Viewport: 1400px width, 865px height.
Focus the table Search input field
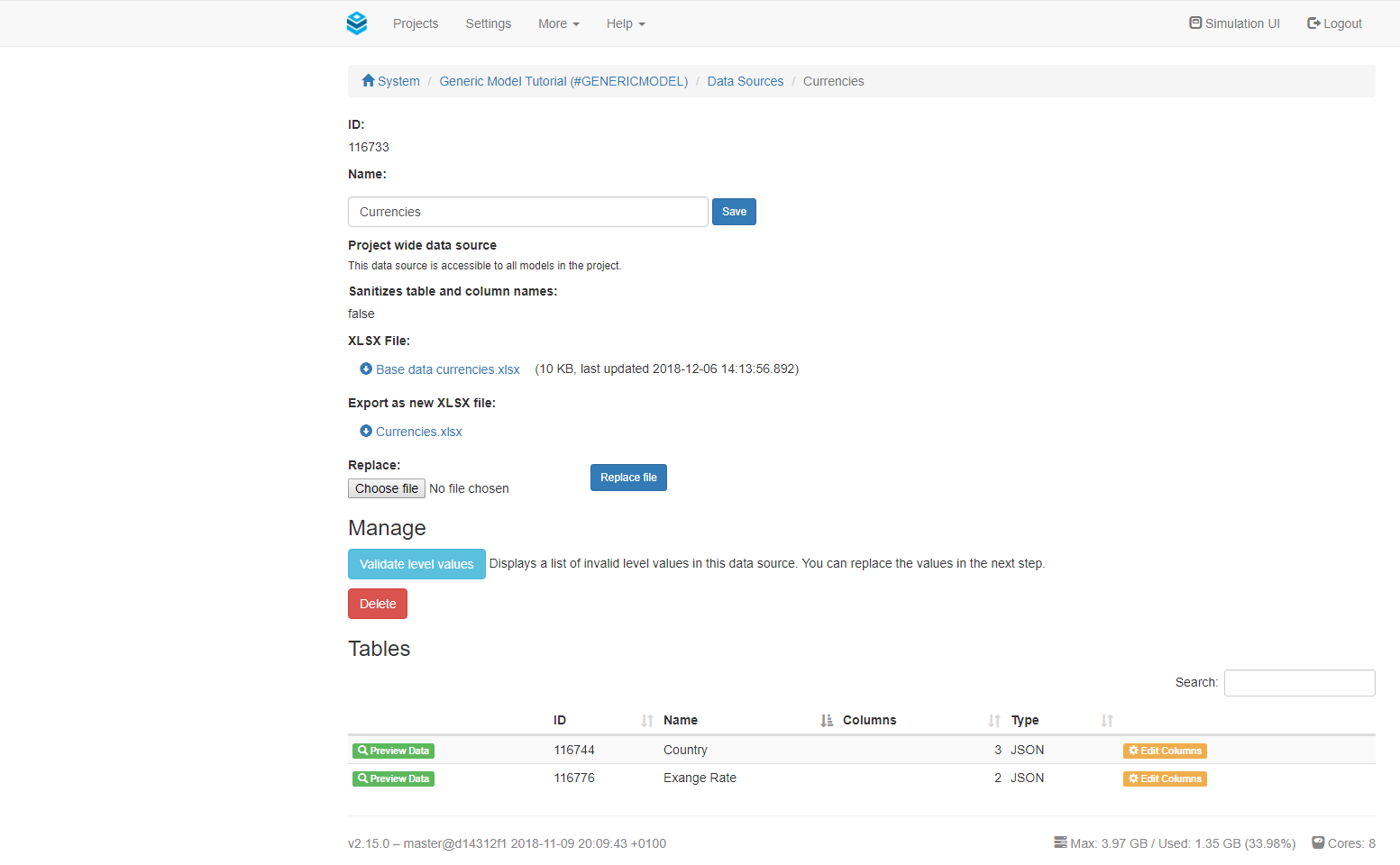(1299, 683)
